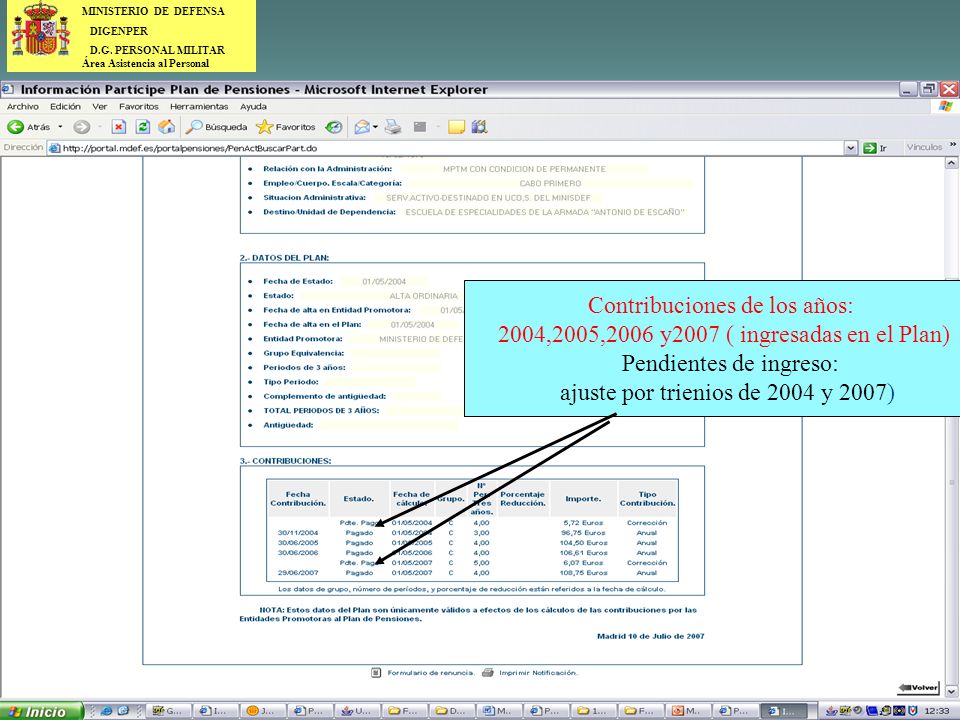Image resolution: width=960 pixels, height=720 pixels.
Task: Click the 29/06/2007 contribution date
Action: click(298, 572)
